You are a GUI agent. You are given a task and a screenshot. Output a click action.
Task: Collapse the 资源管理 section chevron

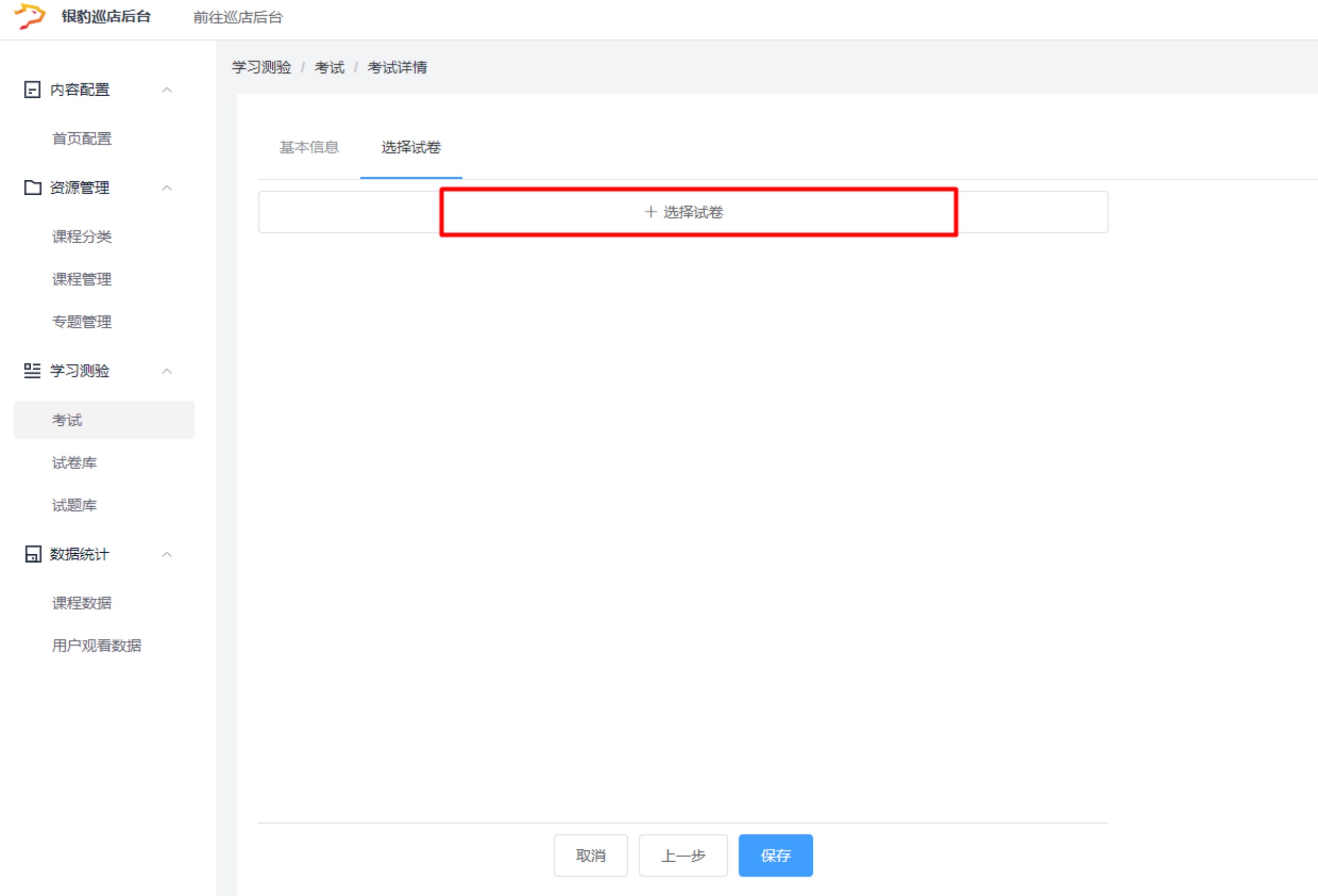pyautogui.click(x=167, y=188)
